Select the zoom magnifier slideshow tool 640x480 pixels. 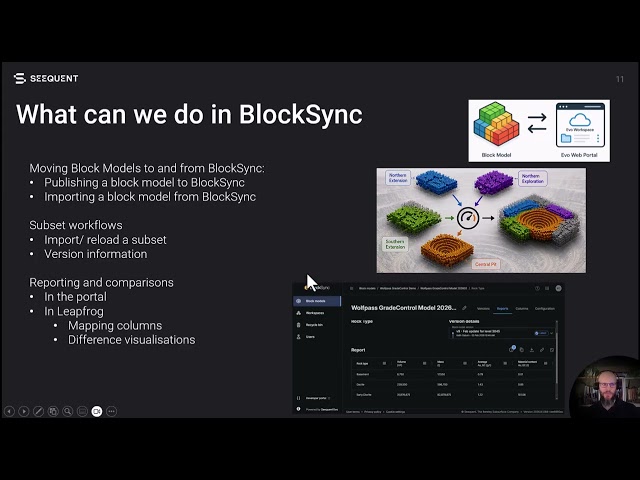[68, 411]
